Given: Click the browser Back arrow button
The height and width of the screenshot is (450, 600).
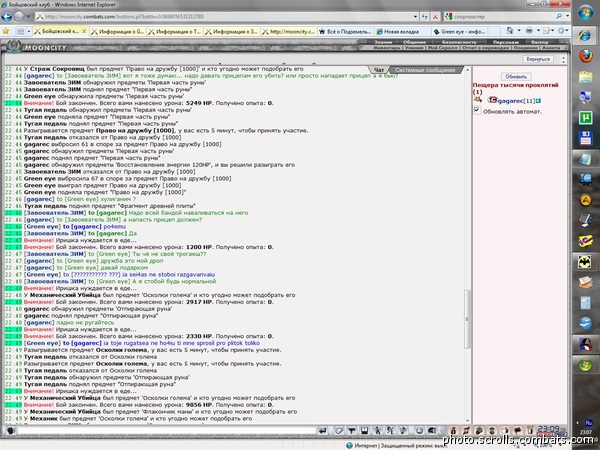Looking at the screenshot, I should point(7,17).
